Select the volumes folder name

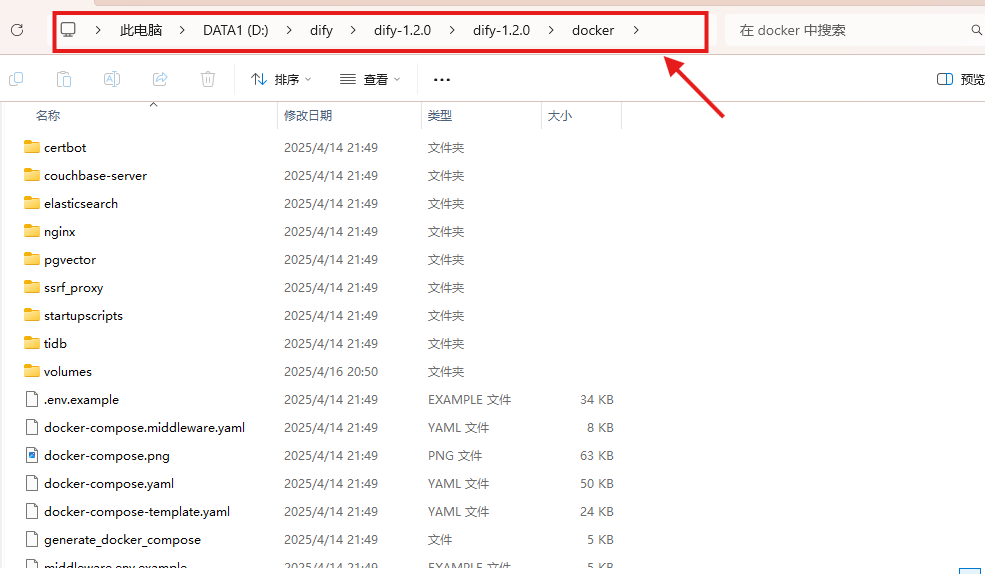coord(68,372)
